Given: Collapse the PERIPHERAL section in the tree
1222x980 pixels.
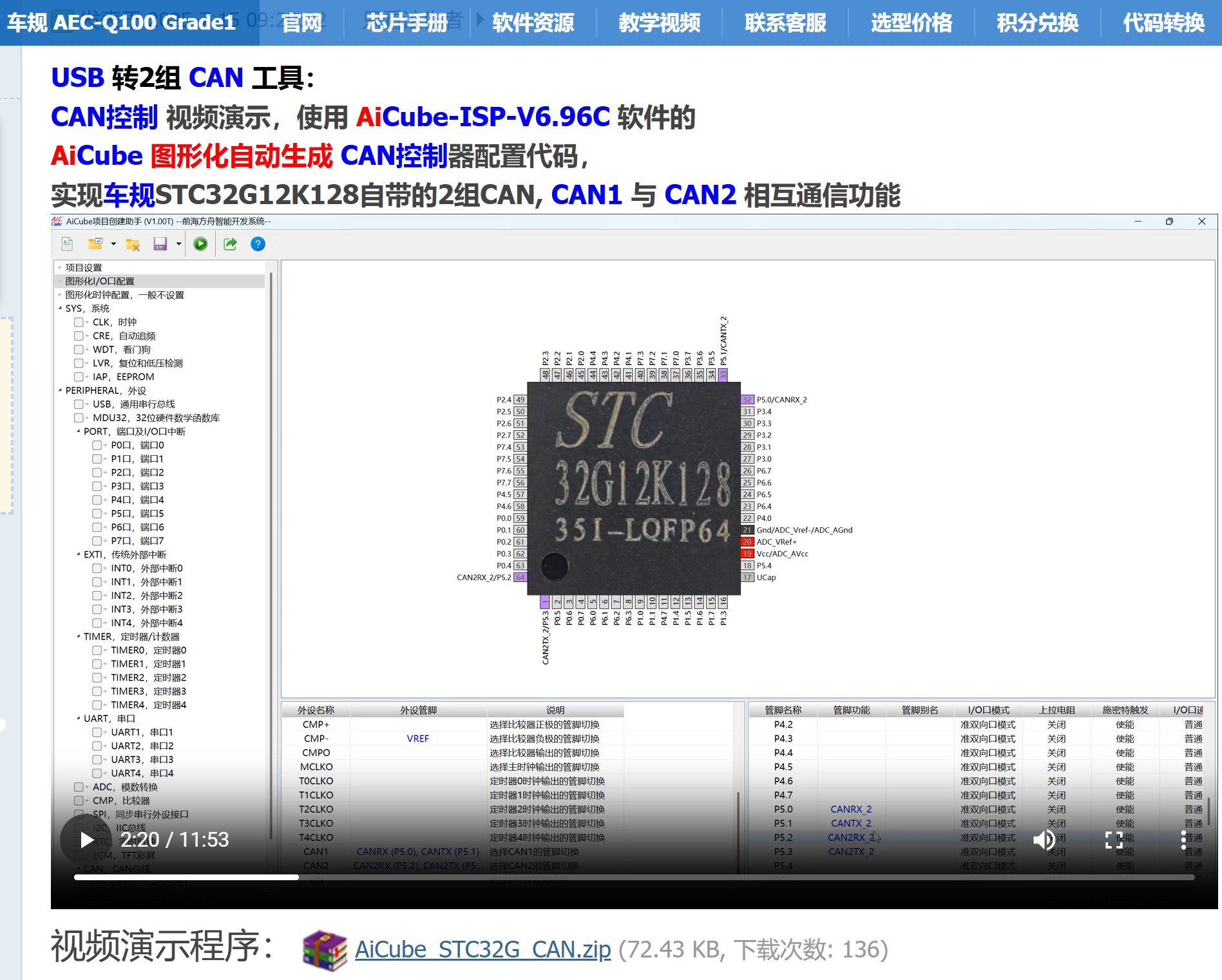Looking at the screenshot, I should point(59,390).
